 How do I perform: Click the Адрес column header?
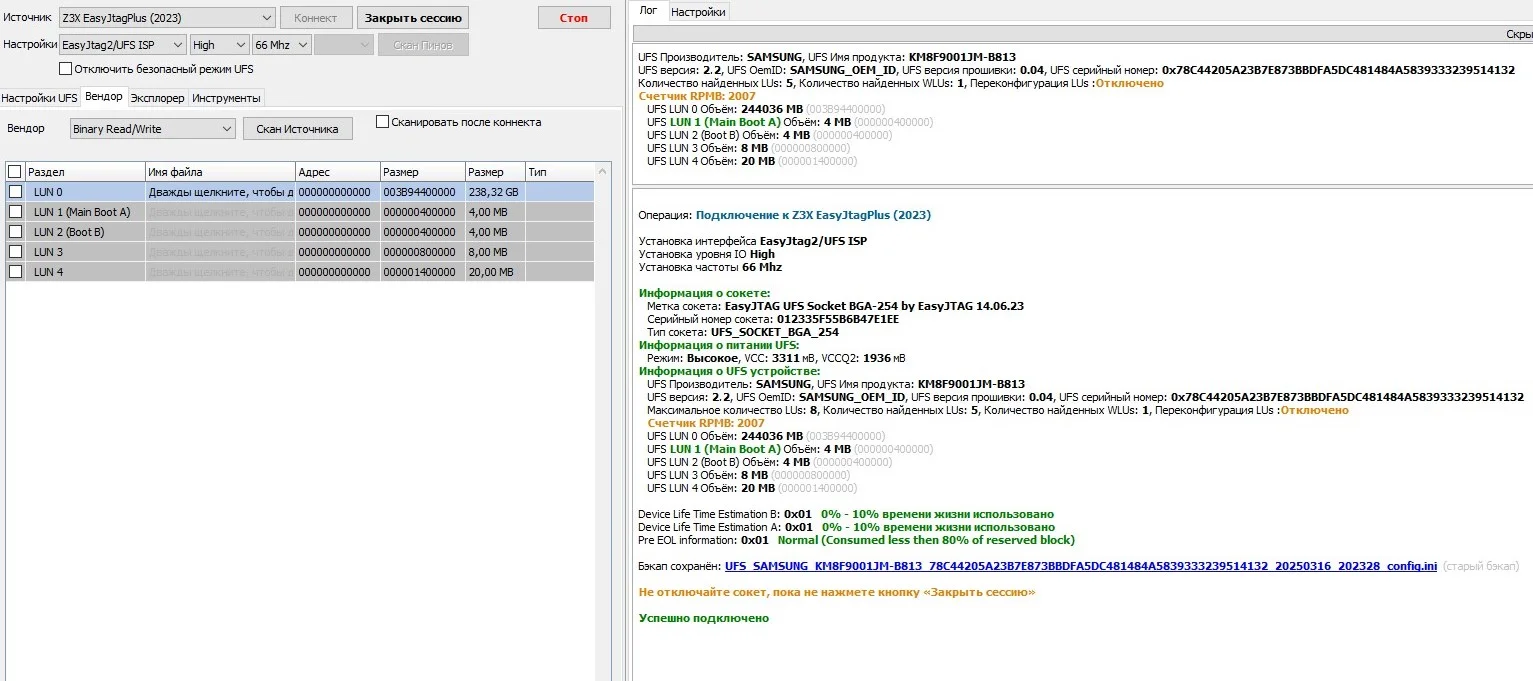coord(337,172)
